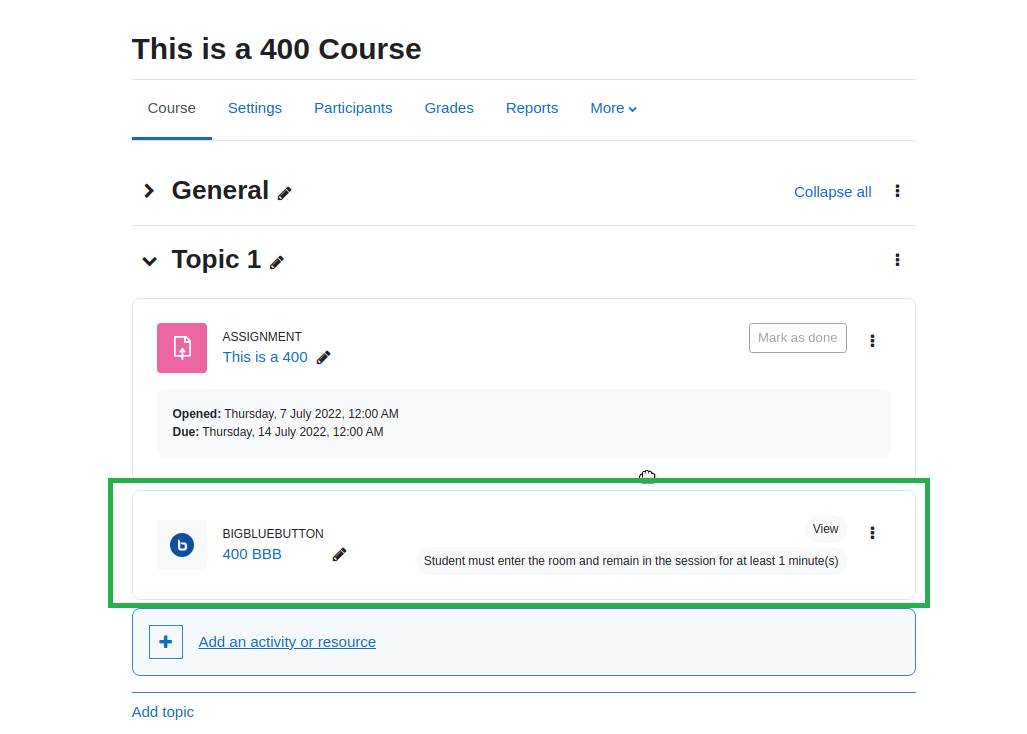Select the Course tab
The width and height of the screenshot is (1027, 734).
click(x=172, y=109)
